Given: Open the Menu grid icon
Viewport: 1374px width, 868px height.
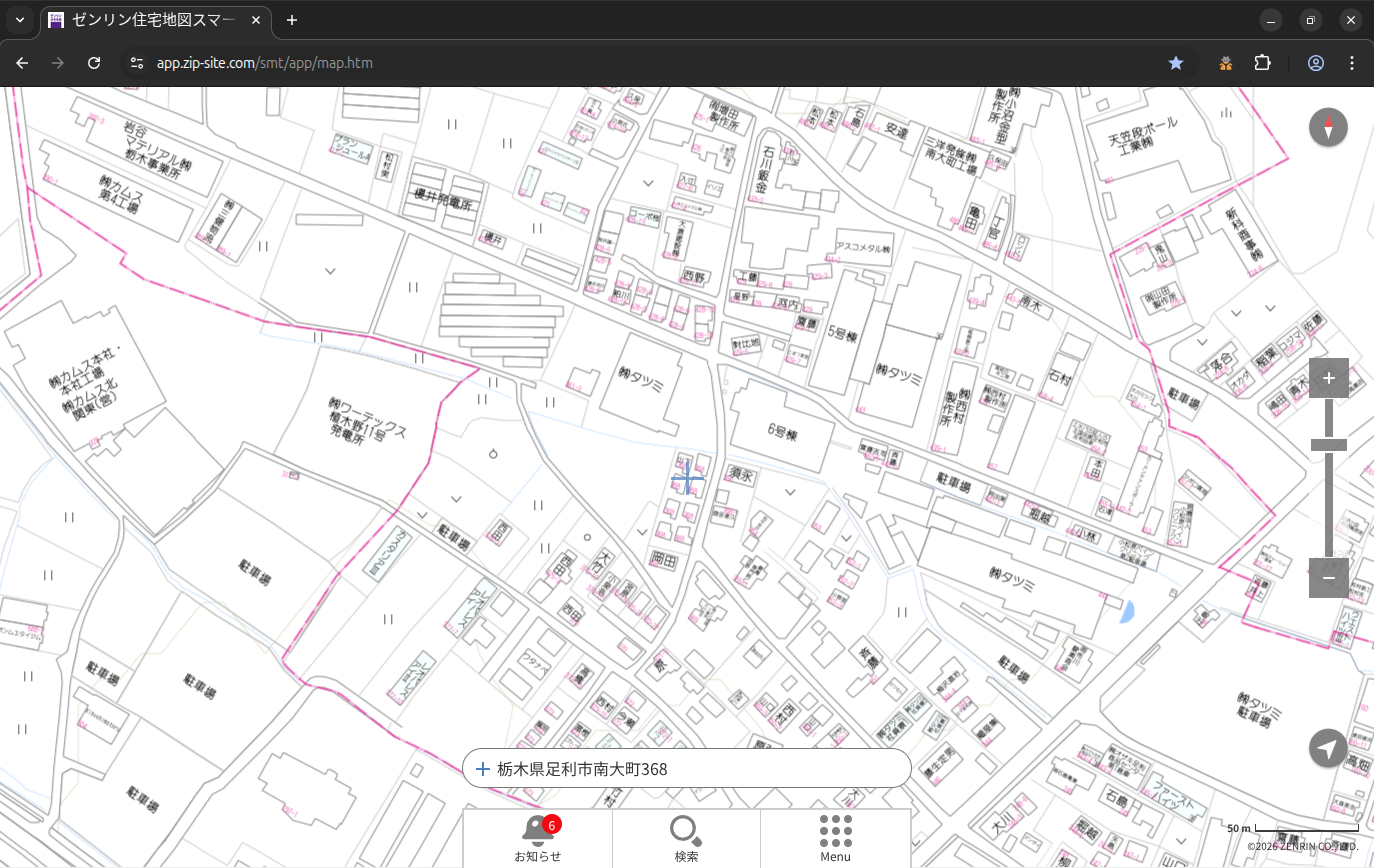Looking at the screenshot, I should [835, 838].
